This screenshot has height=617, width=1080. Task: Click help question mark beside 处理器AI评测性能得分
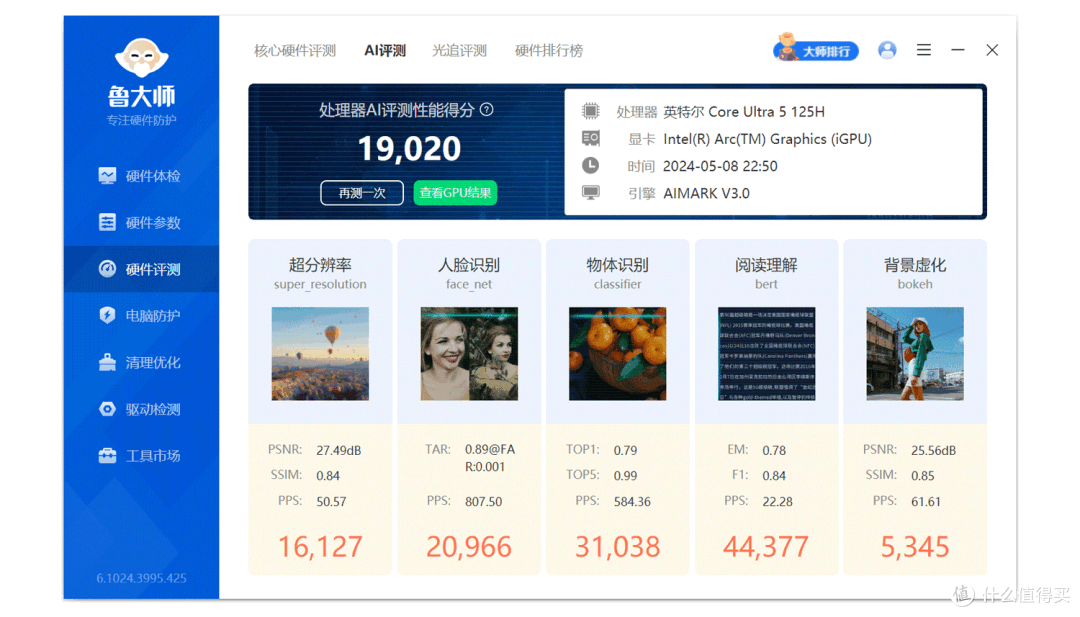[486, 109]
